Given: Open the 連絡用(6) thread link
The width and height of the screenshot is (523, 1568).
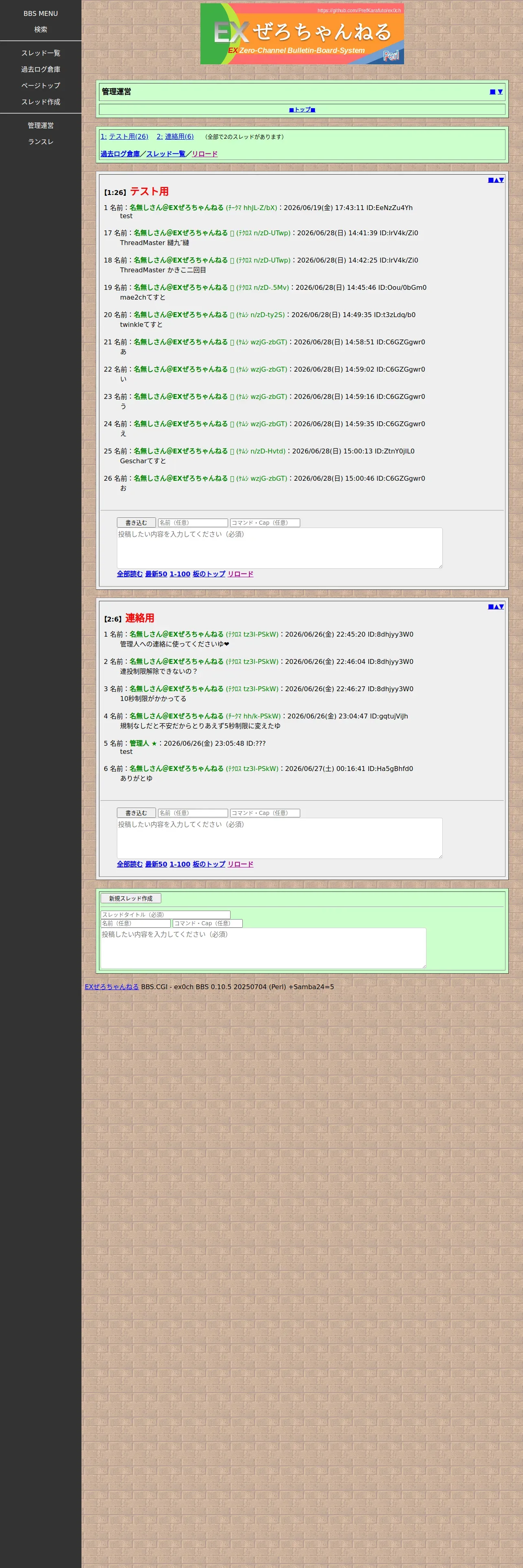Looking at the screenshot, I should pyautogui.click(x=179, y=136).
